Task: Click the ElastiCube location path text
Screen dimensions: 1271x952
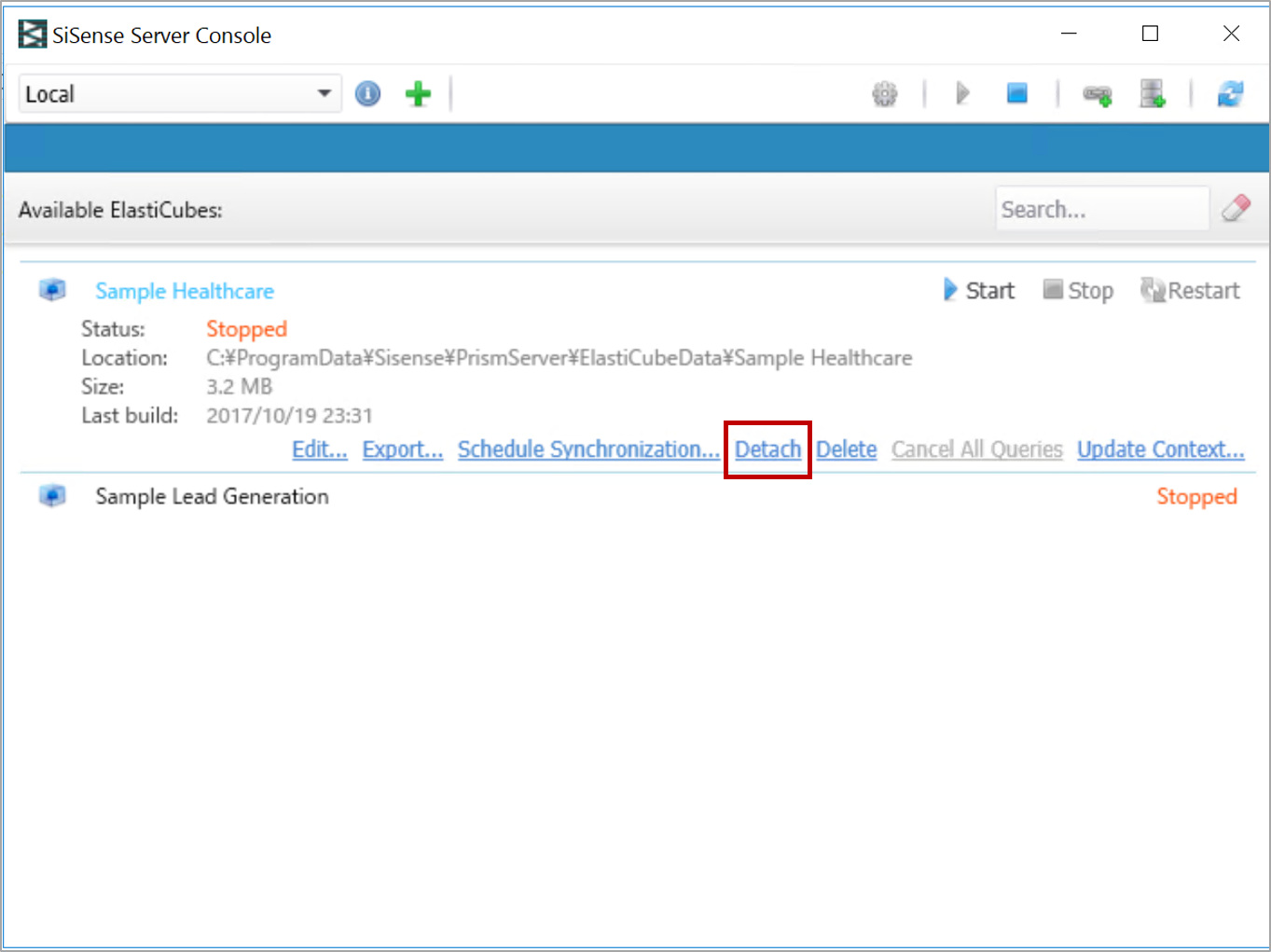Action: click(x=560, y=358)
